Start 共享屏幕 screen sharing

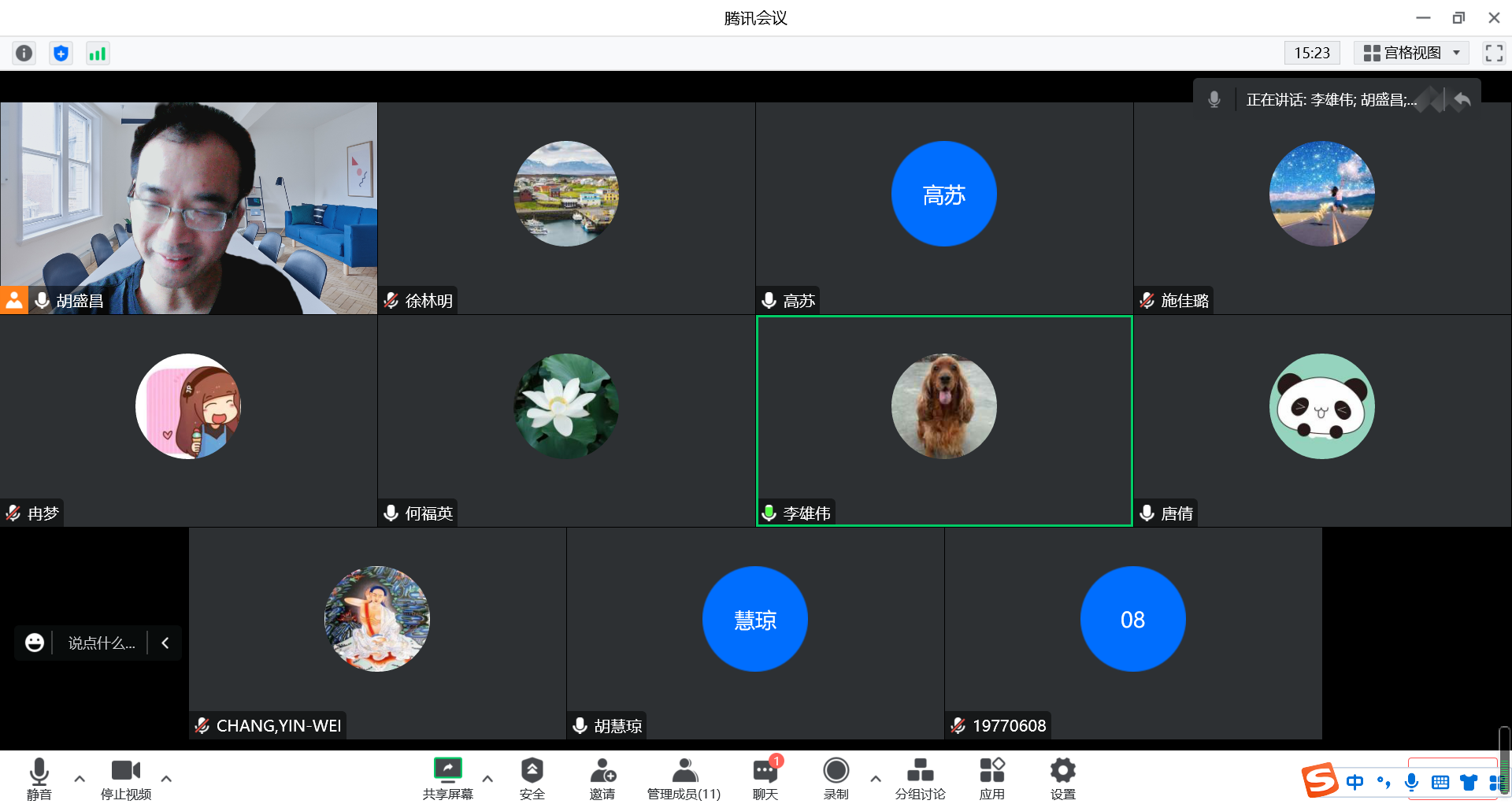click(x=448, y=779)
